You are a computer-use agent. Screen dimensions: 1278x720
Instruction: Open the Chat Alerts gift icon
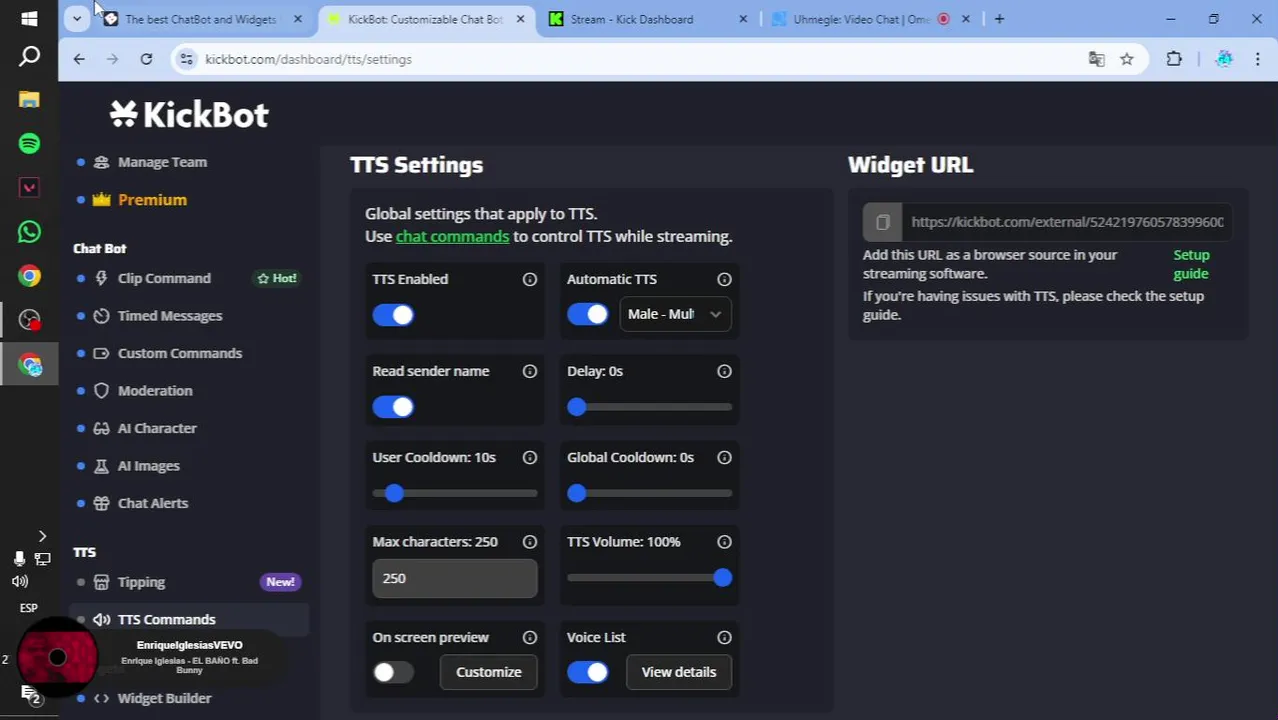click(101, 503)
